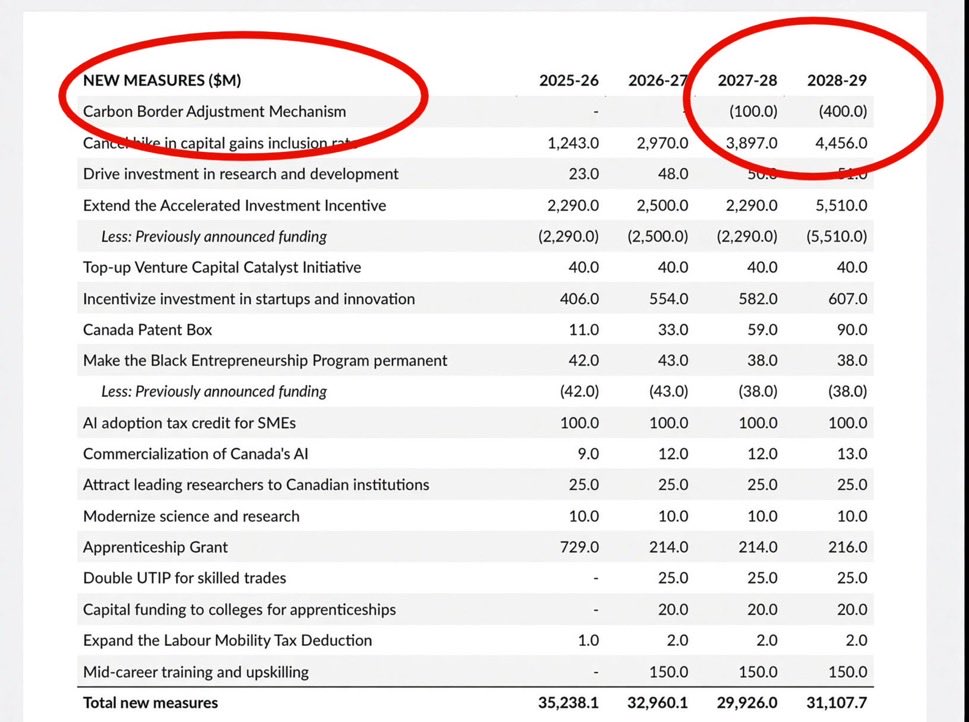
Task: Click the (100.0) Carbon Border value
Action: point(753,111)
